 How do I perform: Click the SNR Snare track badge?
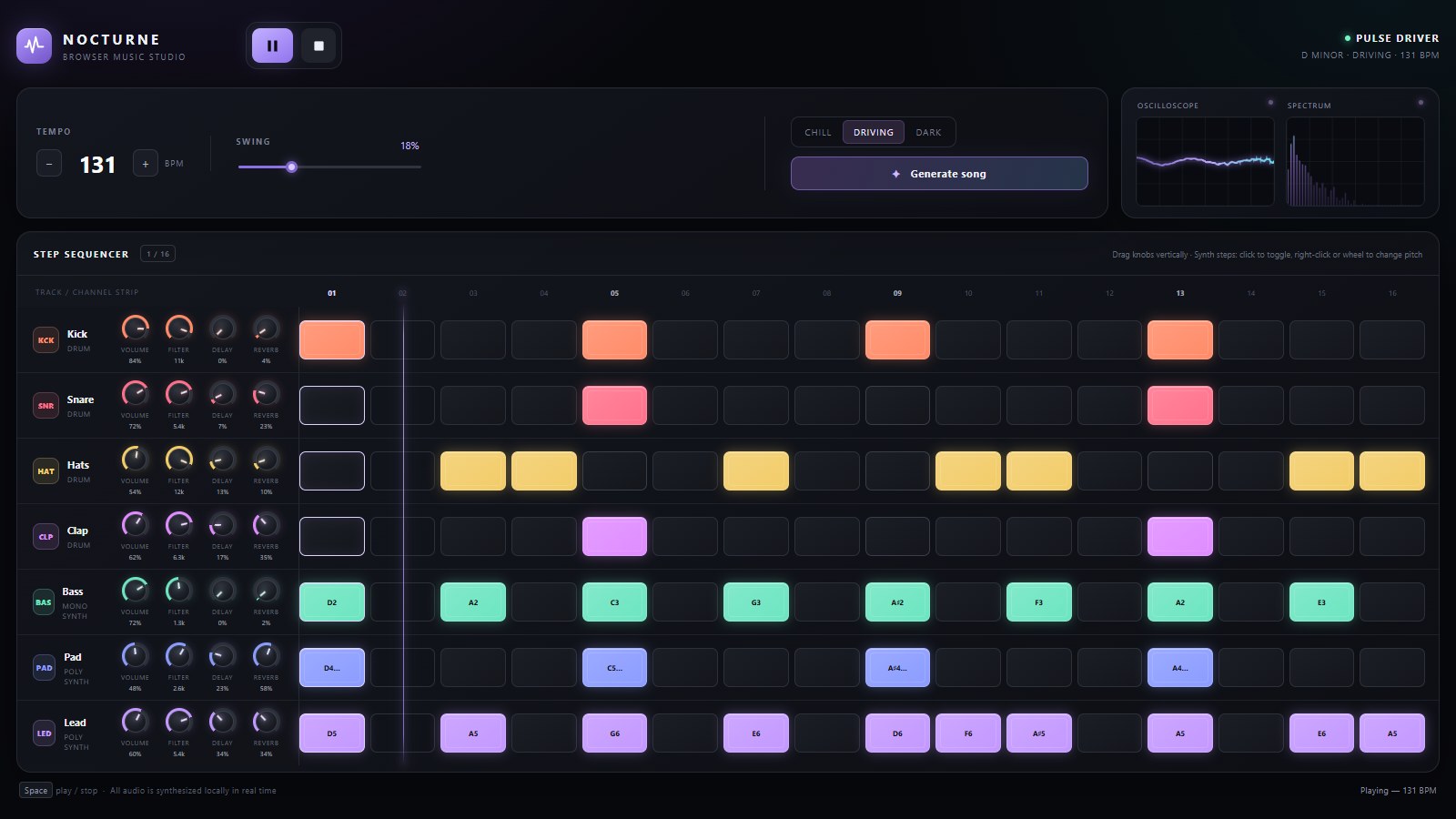(45, 405)
